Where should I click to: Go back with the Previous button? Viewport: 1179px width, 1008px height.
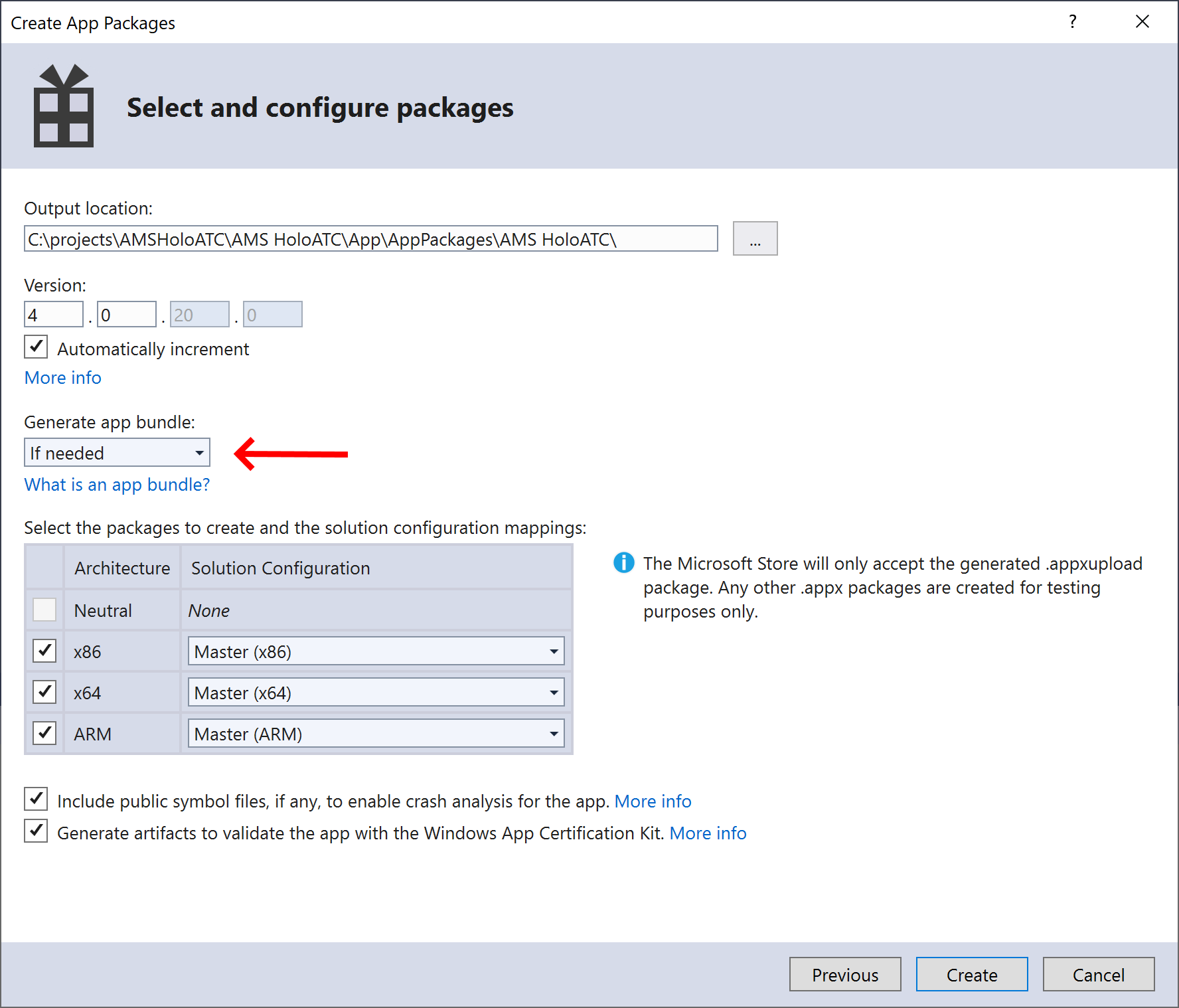click(845, 974)
